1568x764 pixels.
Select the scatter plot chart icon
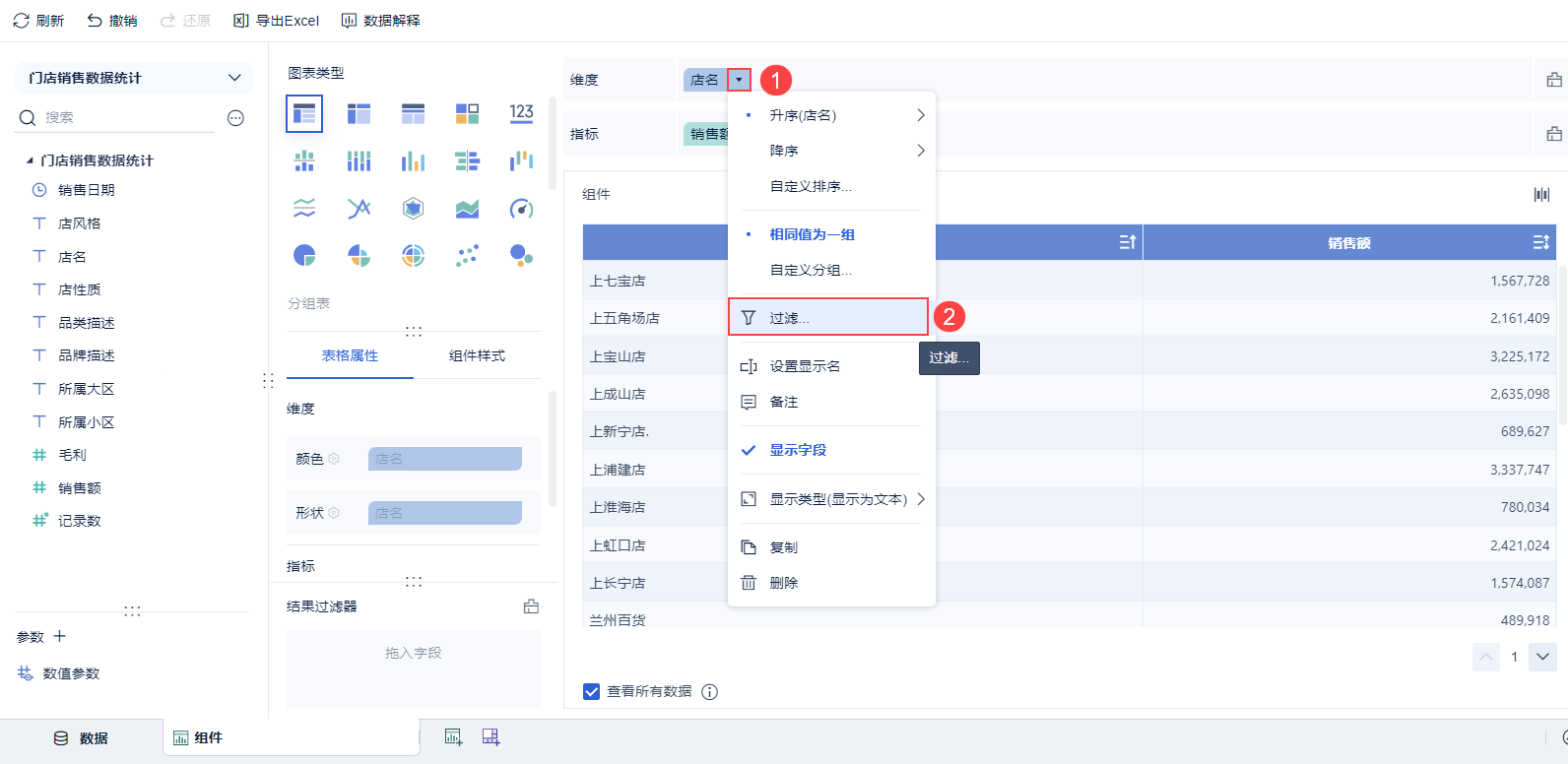coord(467,256)
